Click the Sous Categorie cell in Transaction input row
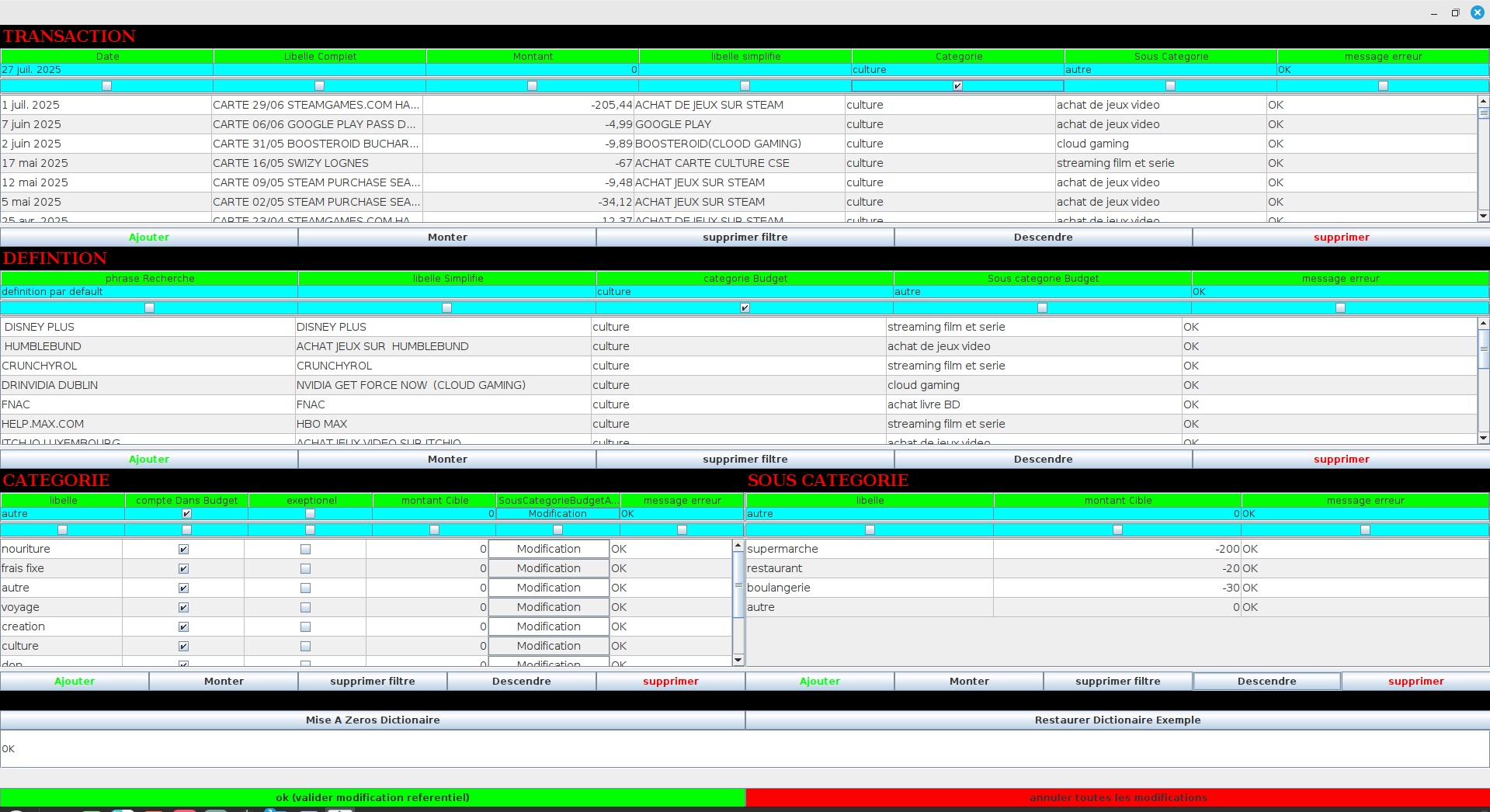The image size is (1490, 812). (x=1169, y=70)
